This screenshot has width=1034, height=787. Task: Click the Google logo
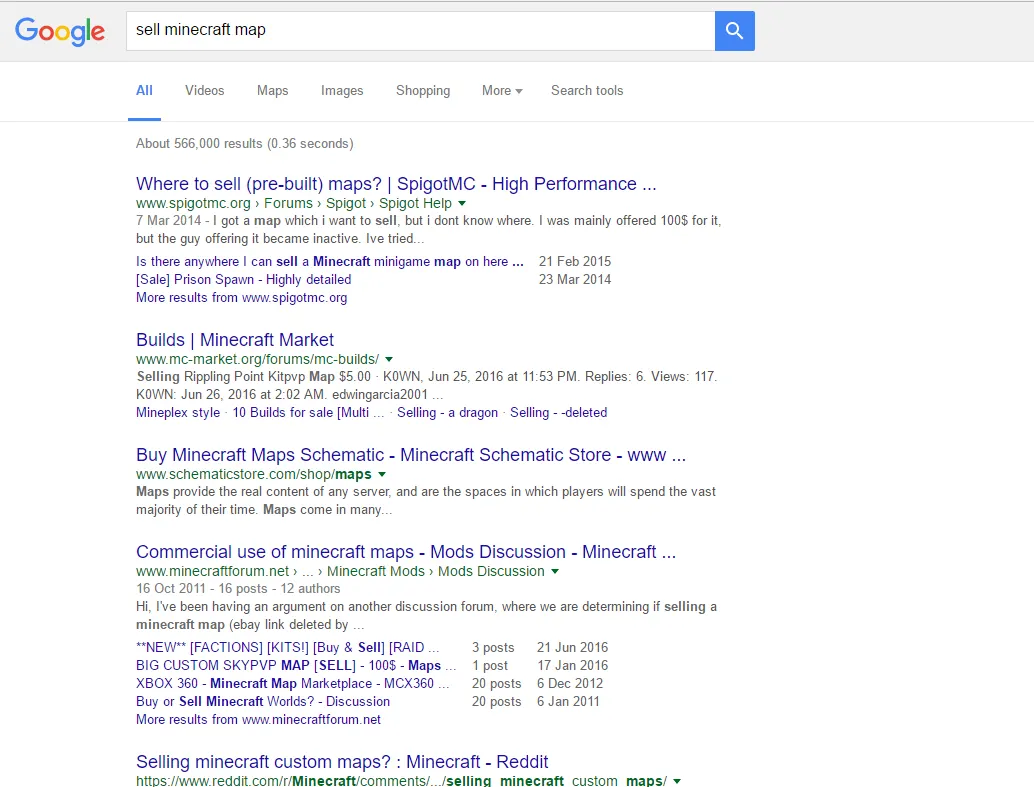(x=60, y=31)
